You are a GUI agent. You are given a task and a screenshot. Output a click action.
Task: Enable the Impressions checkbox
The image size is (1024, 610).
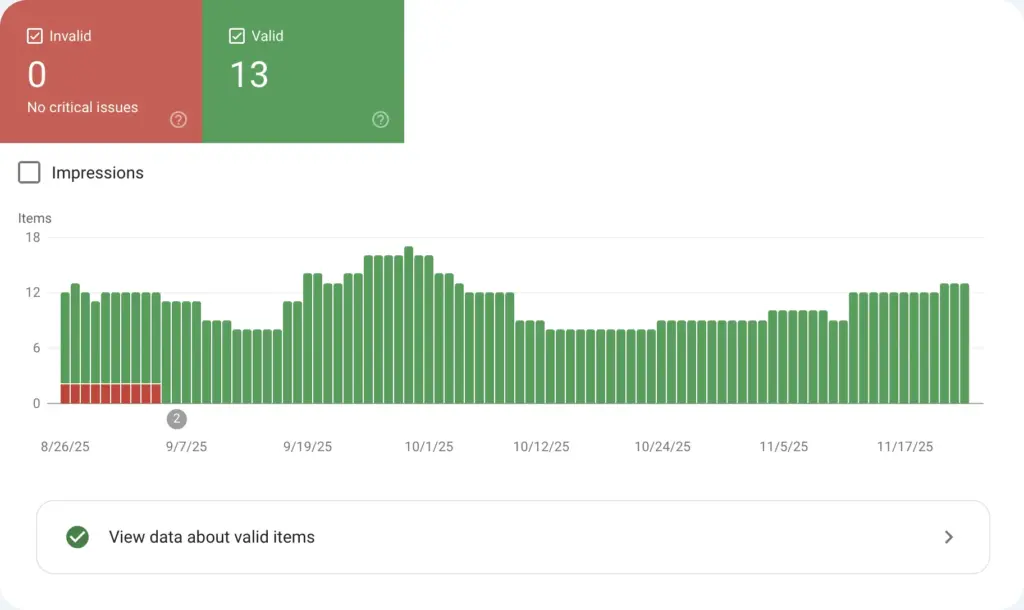click(x=29, y=172)
